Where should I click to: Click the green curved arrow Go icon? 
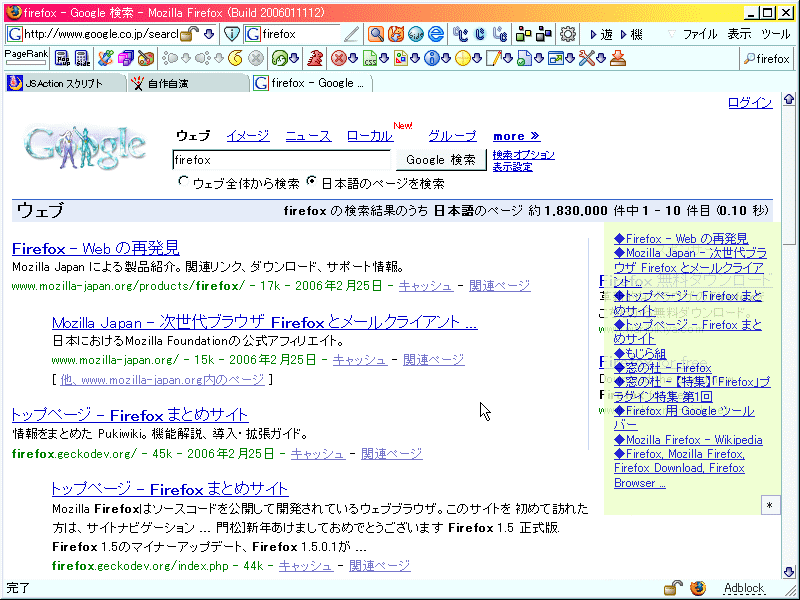(x=280, y=59)
